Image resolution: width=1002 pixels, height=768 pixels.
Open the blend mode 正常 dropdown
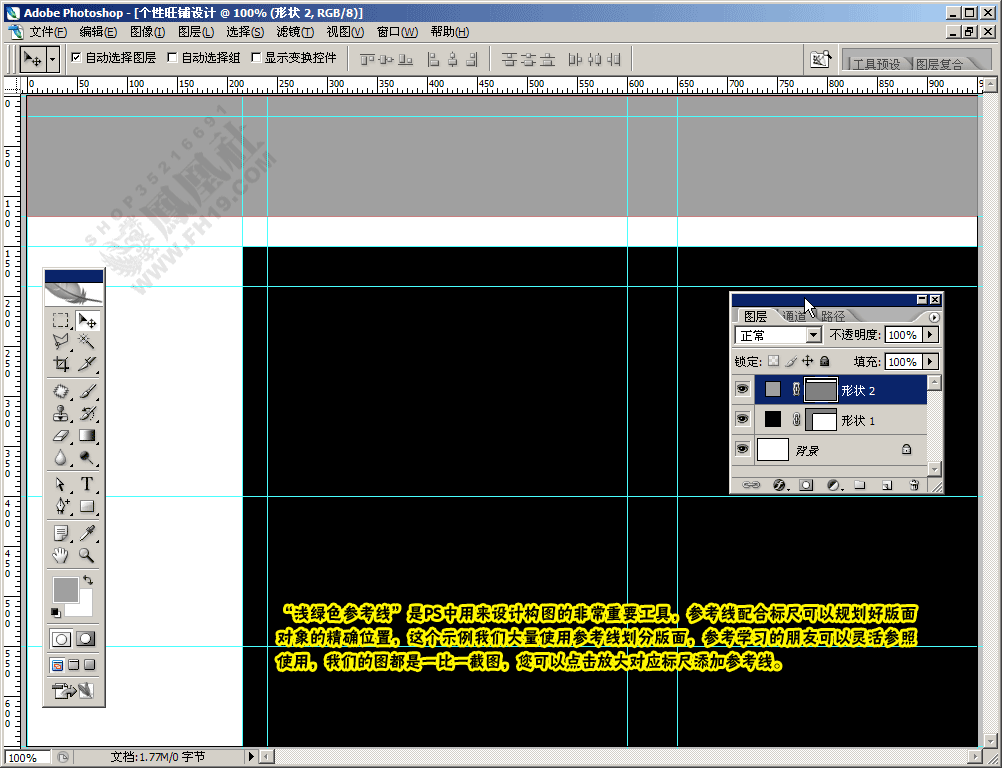[x=813, y=335]
